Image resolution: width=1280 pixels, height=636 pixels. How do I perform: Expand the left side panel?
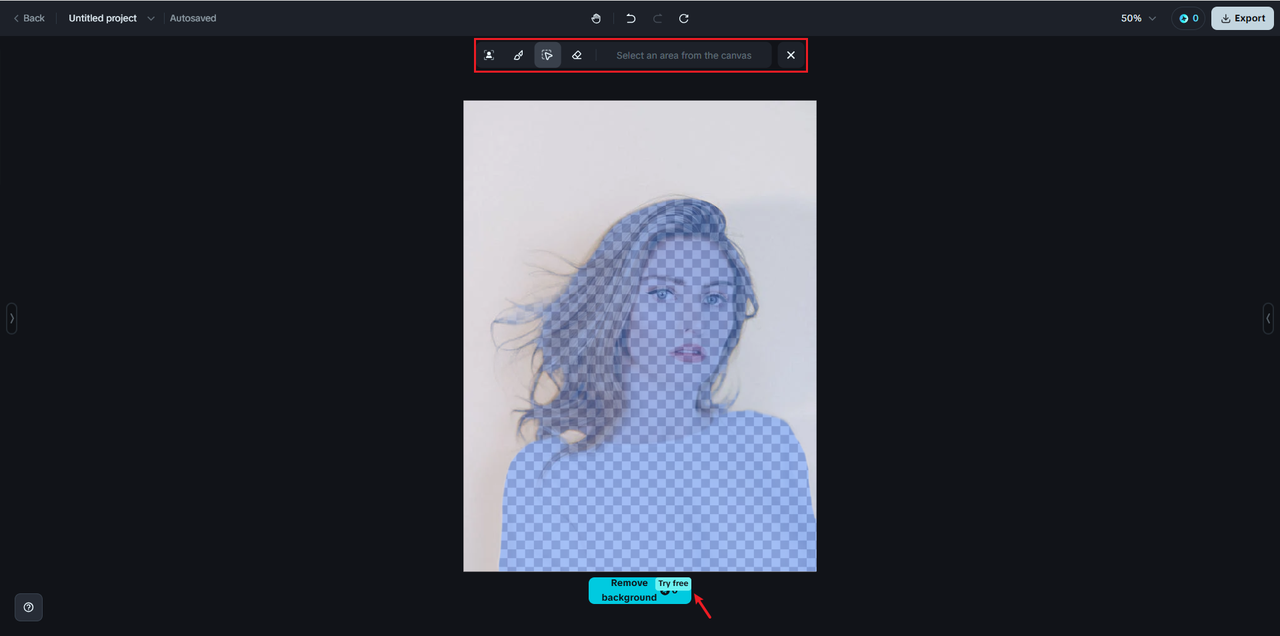pyautogui.click(x=12, y=318)
